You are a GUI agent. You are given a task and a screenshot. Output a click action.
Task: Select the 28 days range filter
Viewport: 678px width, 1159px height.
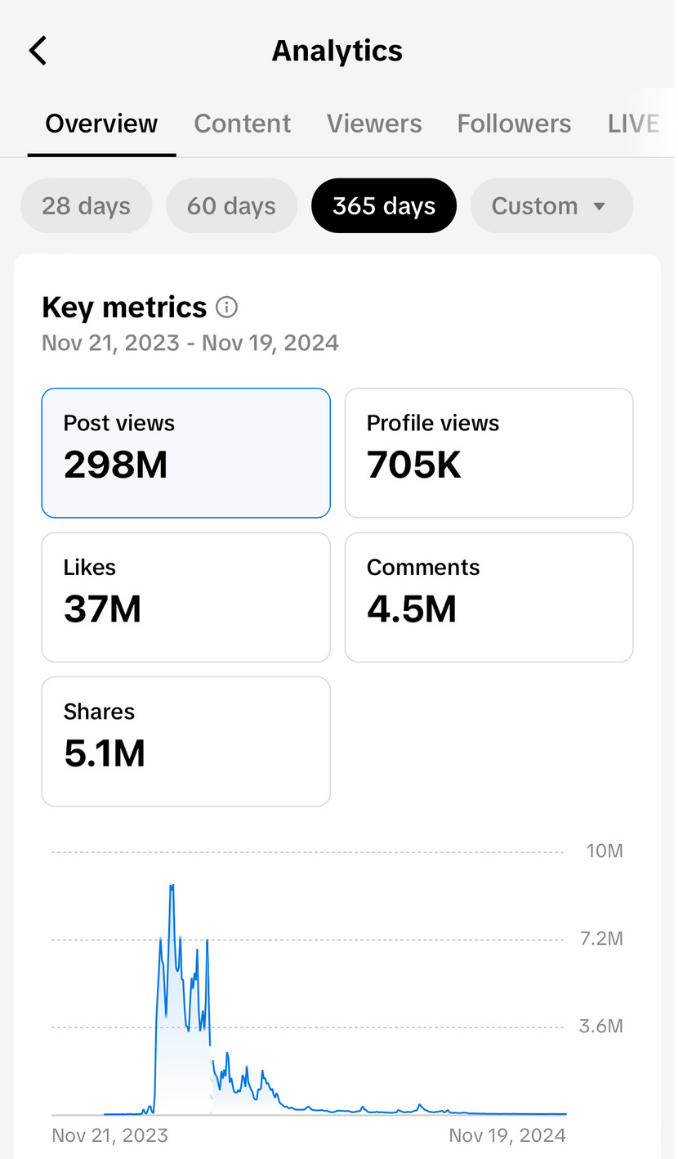pyautogui.click(x=86, y=206)
